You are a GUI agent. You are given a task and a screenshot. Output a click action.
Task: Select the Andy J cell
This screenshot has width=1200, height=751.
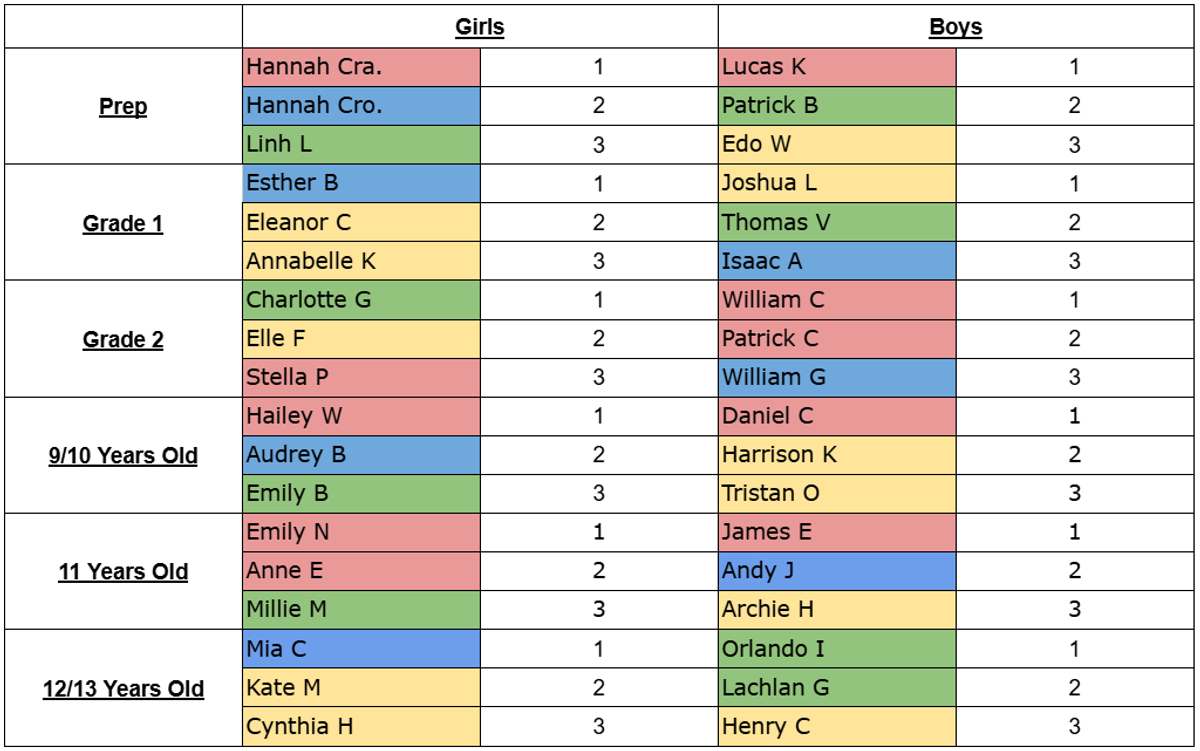tap(837, 571)
